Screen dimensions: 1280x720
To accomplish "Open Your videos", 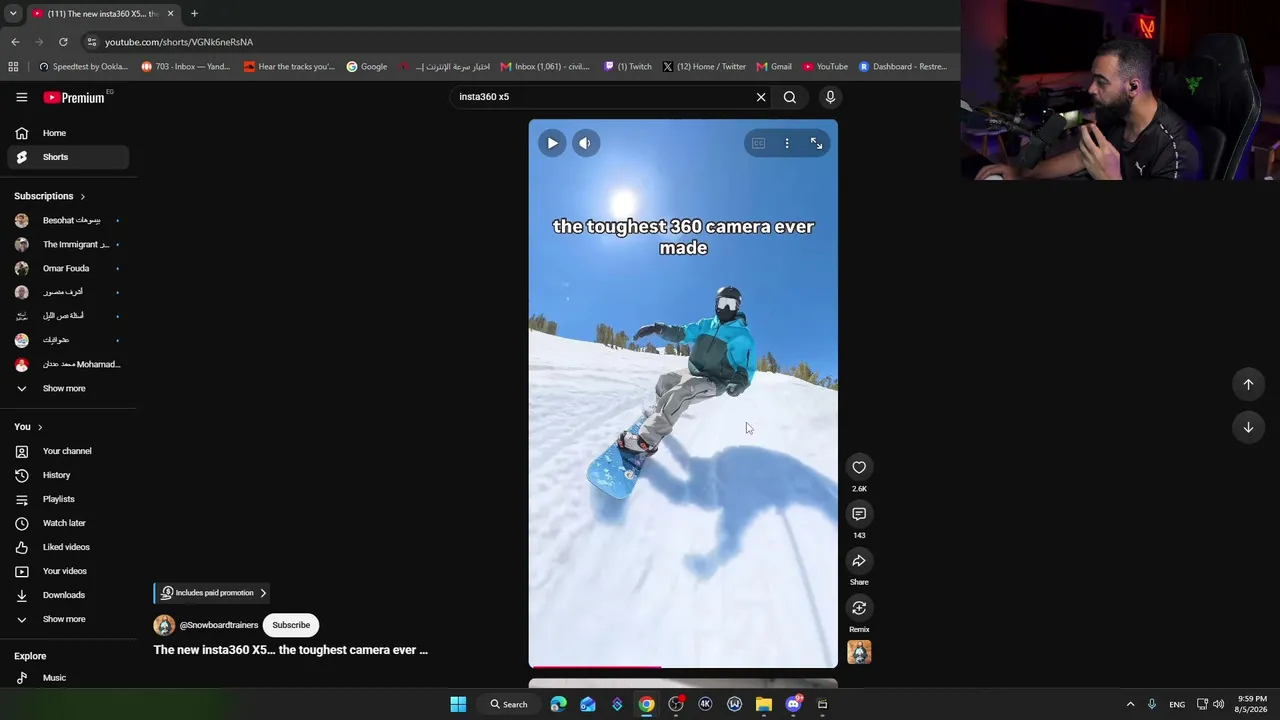I will coord(68,571).
